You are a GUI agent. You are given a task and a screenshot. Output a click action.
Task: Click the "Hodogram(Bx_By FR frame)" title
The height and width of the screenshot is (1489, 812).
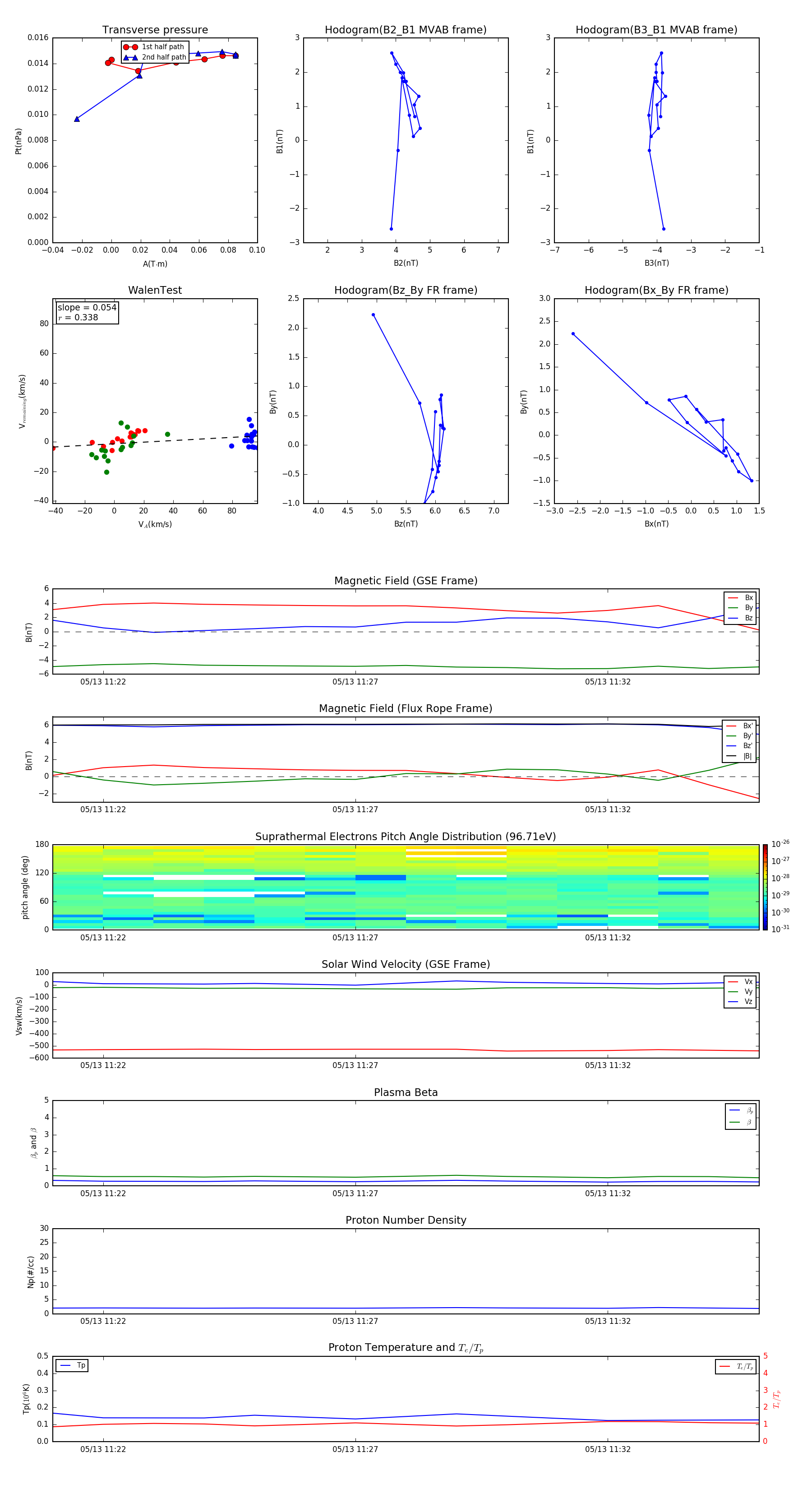click(656, 290)
